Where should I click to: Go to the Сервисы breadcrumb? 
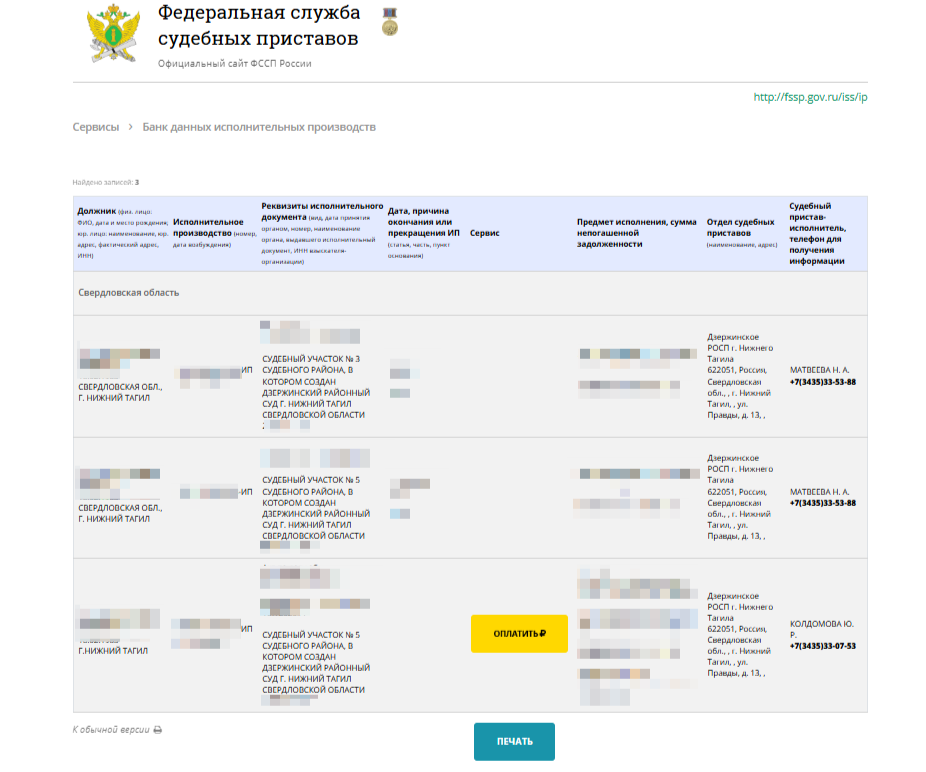click(96, 127)
